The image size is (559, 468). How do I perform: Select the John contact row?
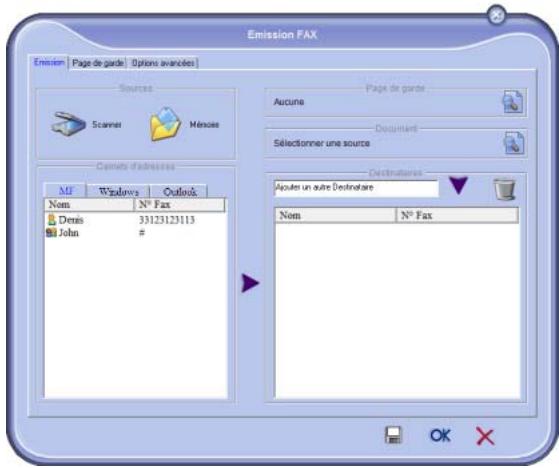click(x=135, y=233)
